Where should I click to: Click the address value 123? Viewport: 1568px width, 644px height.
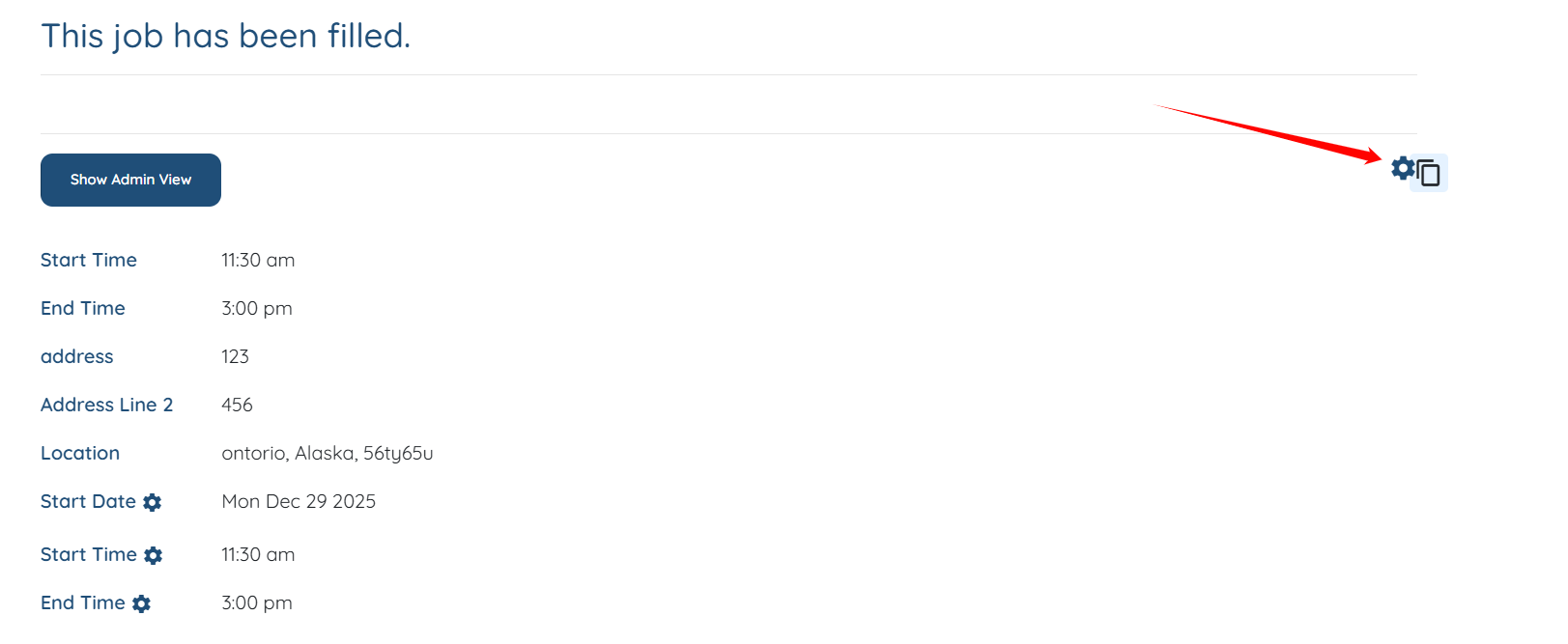pos(235,356)
